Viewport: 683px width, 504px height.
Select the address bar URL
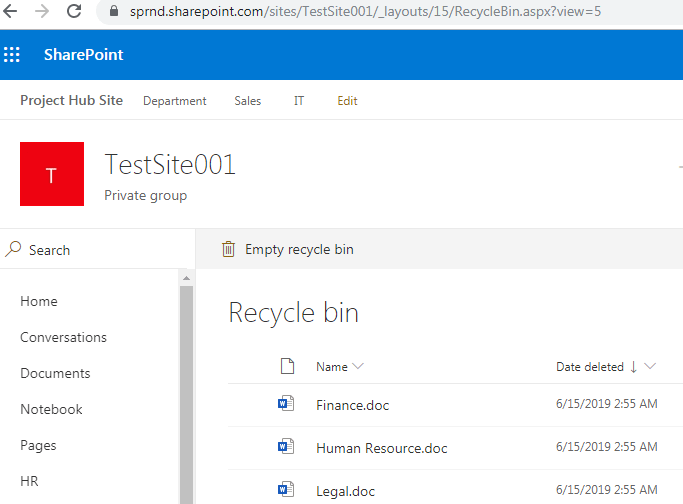pos(365,11)
